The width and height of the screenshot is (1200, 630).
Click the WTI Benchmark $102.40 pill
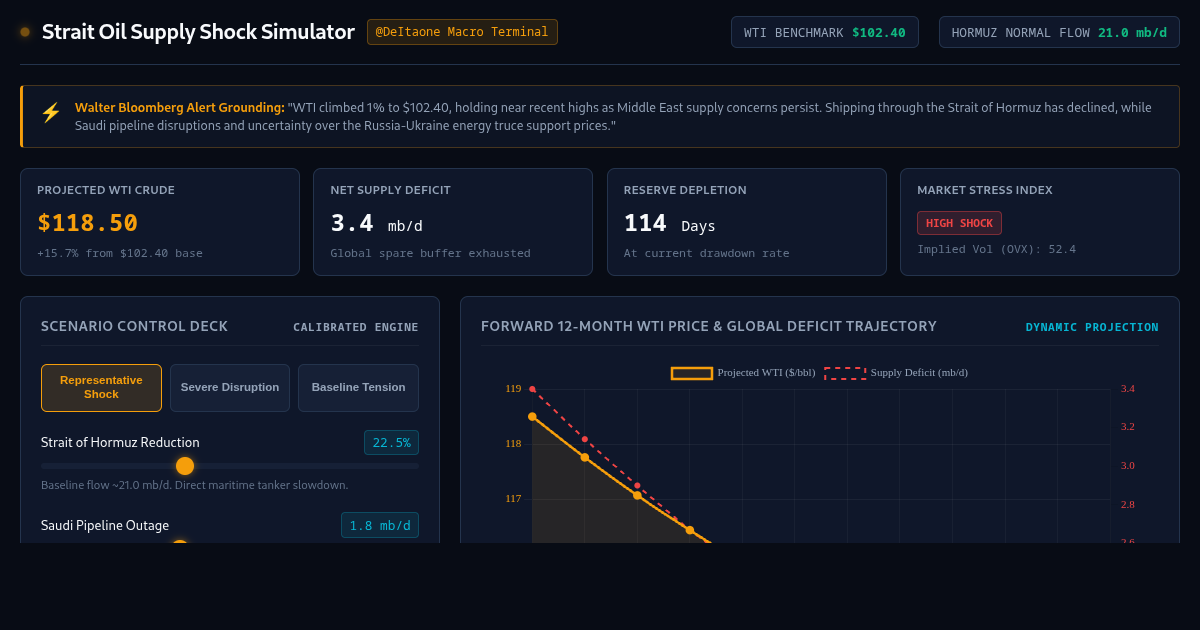825,32
